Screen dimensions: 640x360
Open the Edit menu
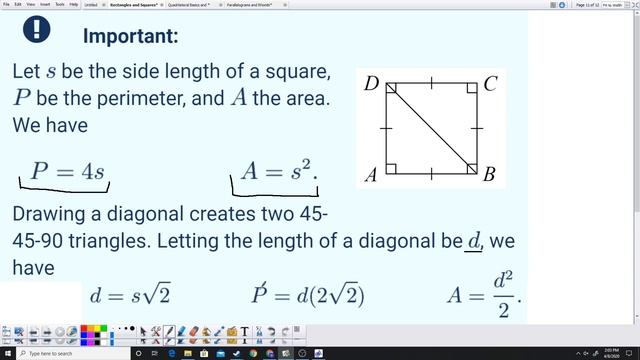[18, 4]
